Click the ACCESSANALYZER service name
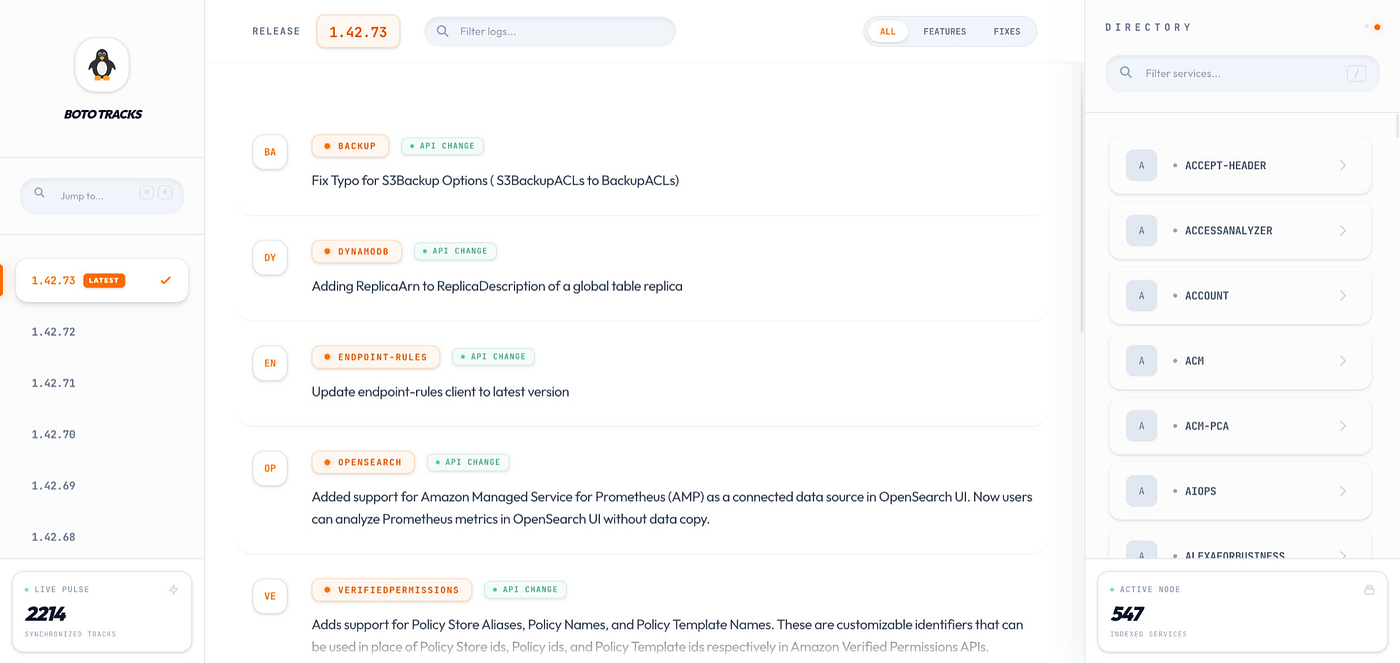1400x663 pixels. pyautogui.click(x=1228, y=231)
